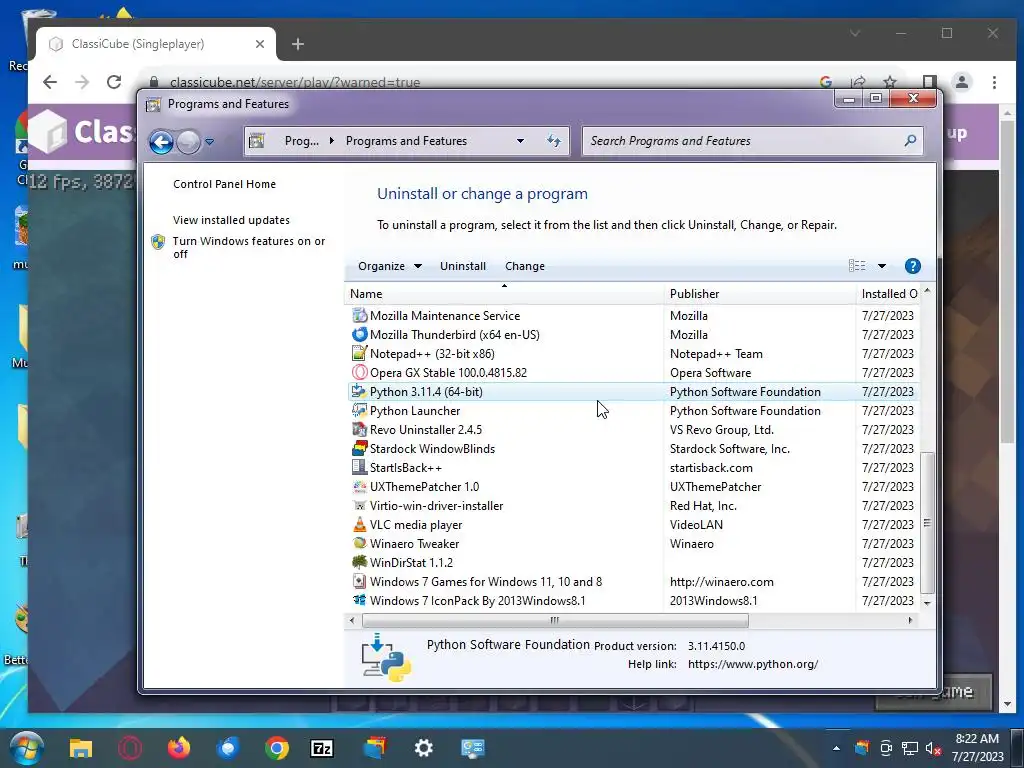Click the taskbar clock showing 8:22 AM
Screen dimensions: 1024x768
click(977, 748)
